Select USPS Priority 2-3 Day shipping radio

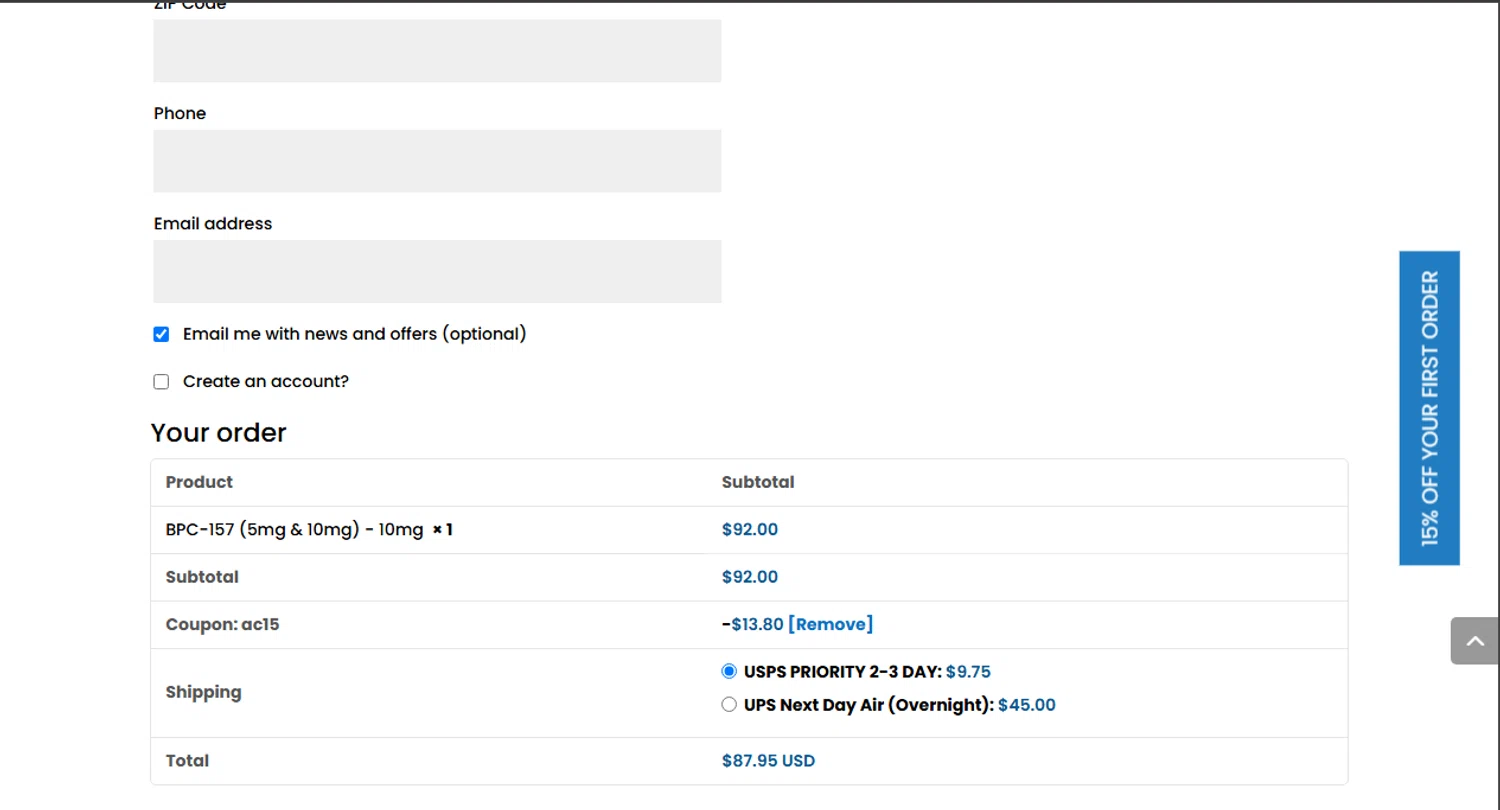click(x=729, y=671)
